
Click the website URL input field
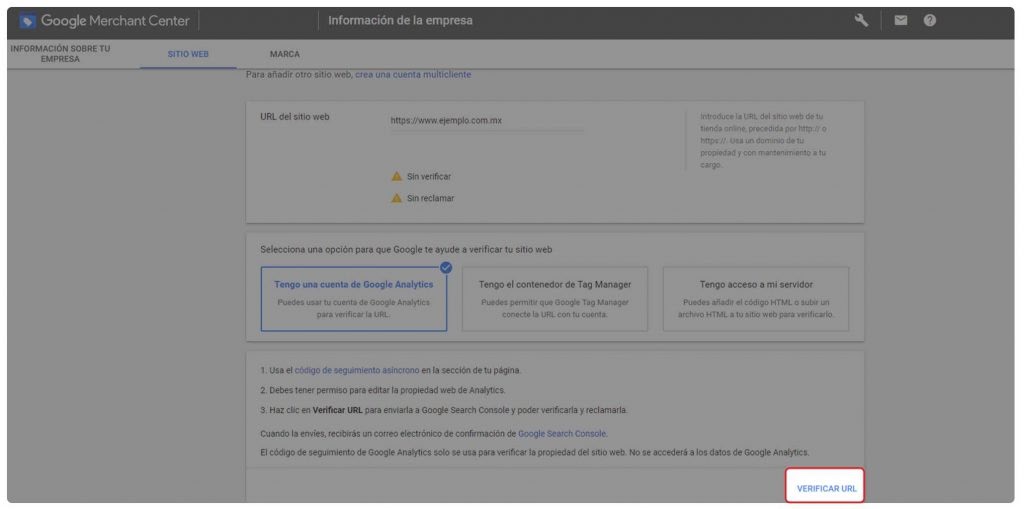click(487, 121)
